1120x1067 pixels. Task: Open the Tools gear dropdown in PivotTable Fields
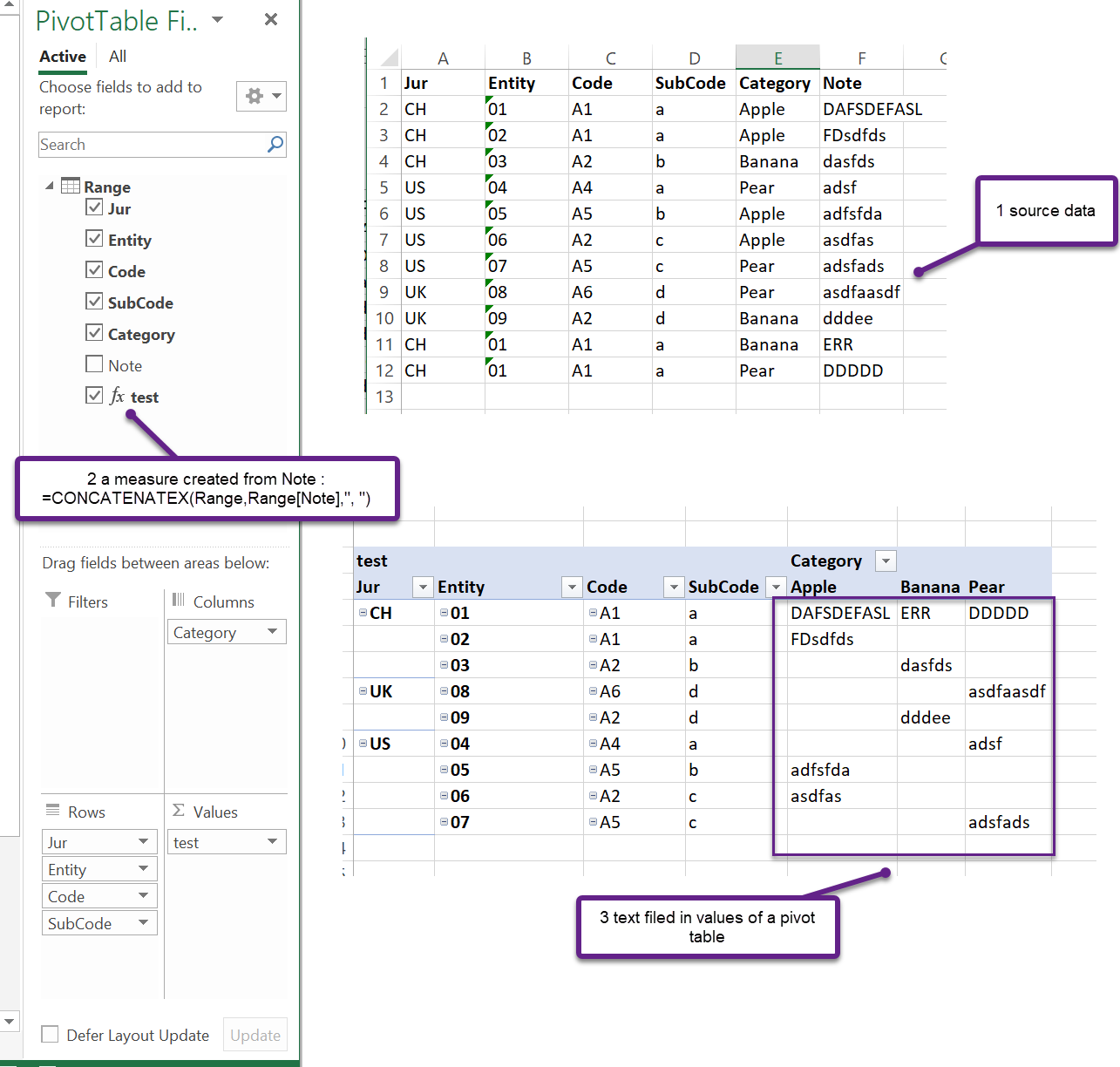[261, 96]
